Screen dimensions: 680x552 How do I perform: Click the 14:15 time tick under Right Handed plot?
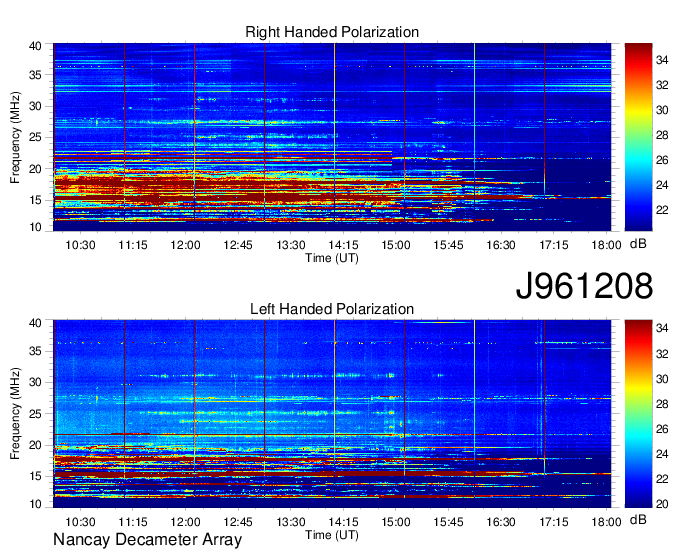[x=343, y=245]
